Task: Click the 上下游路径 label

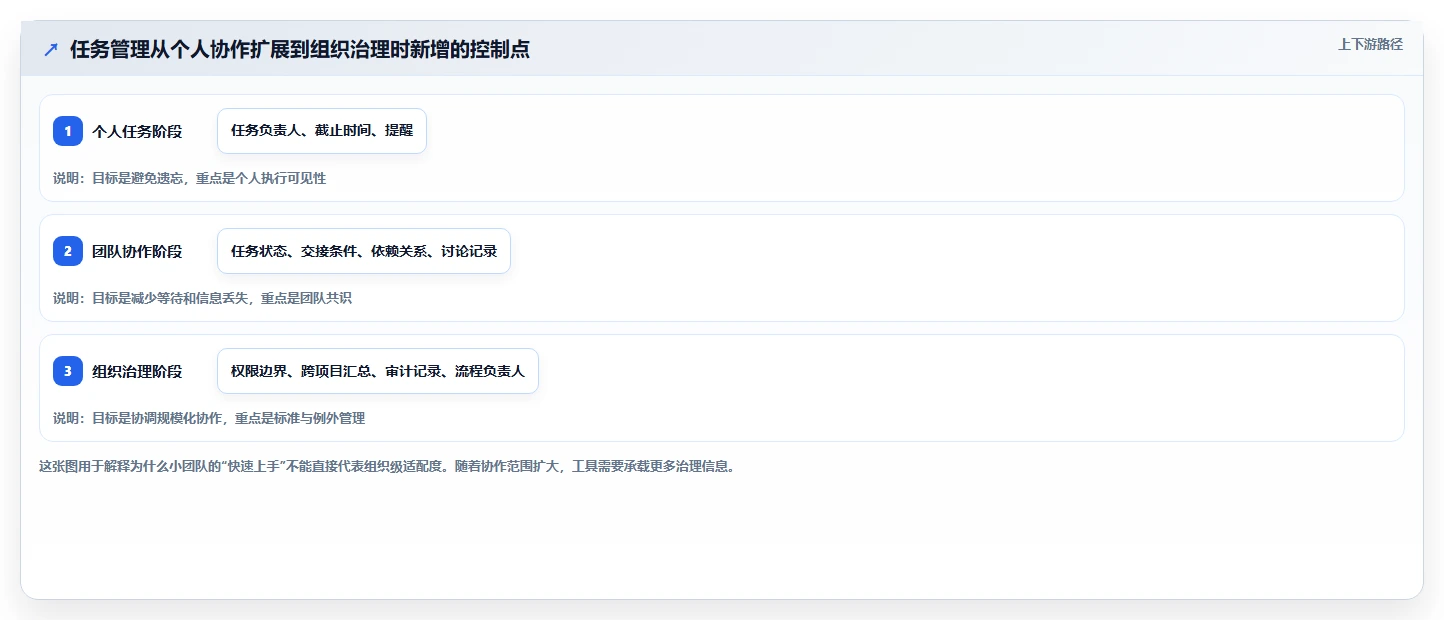Action: [x=1371, y=44]
